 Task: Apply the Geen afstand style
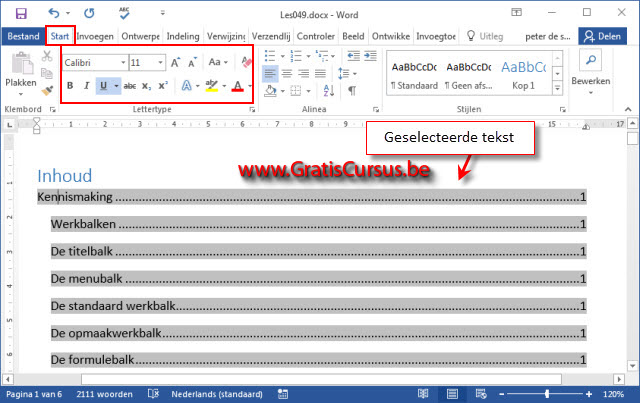(x=469, y=75)
